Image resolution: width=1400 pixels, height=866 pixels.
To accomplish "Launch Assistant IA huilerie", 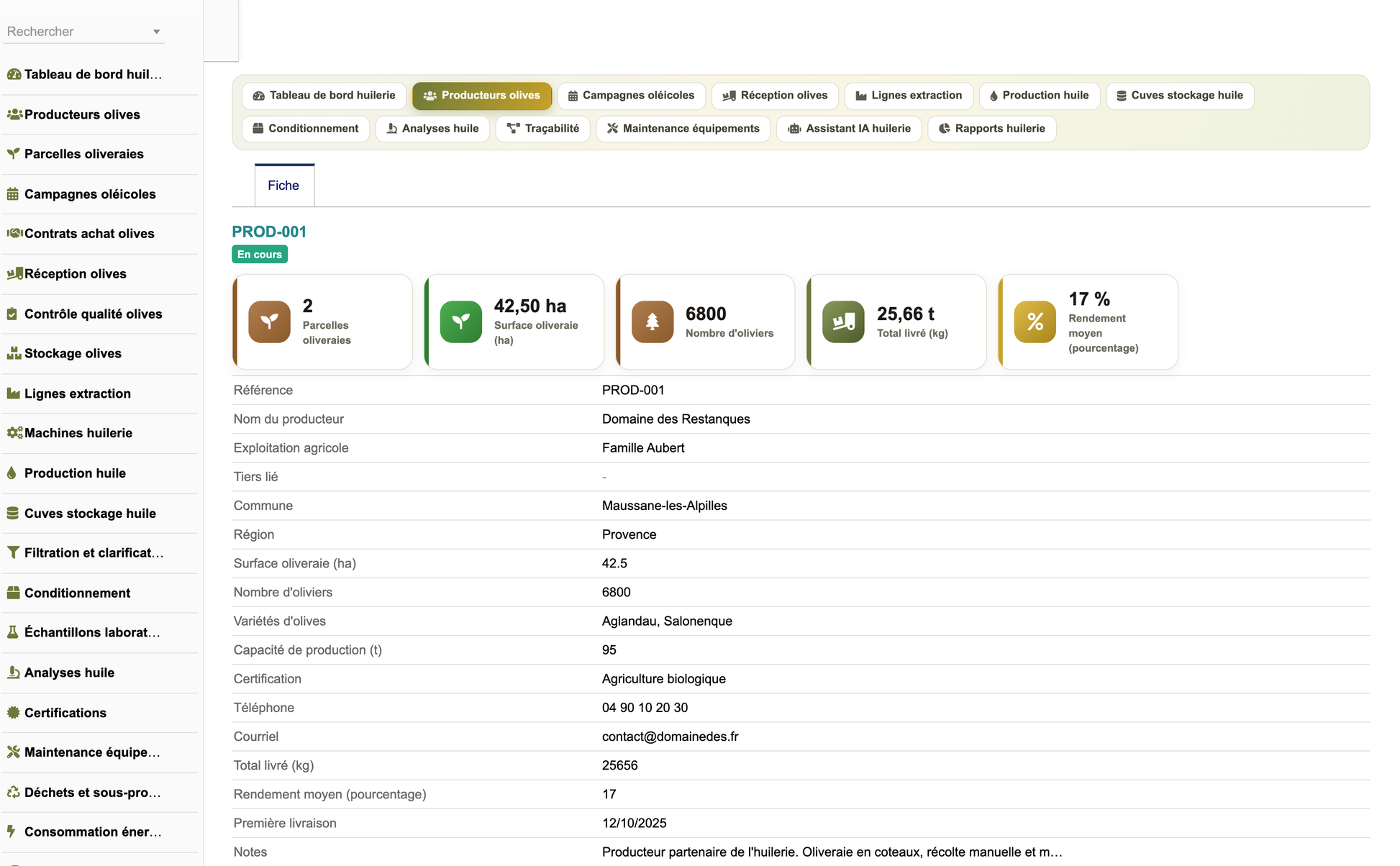I will click(x=849, y=129).
